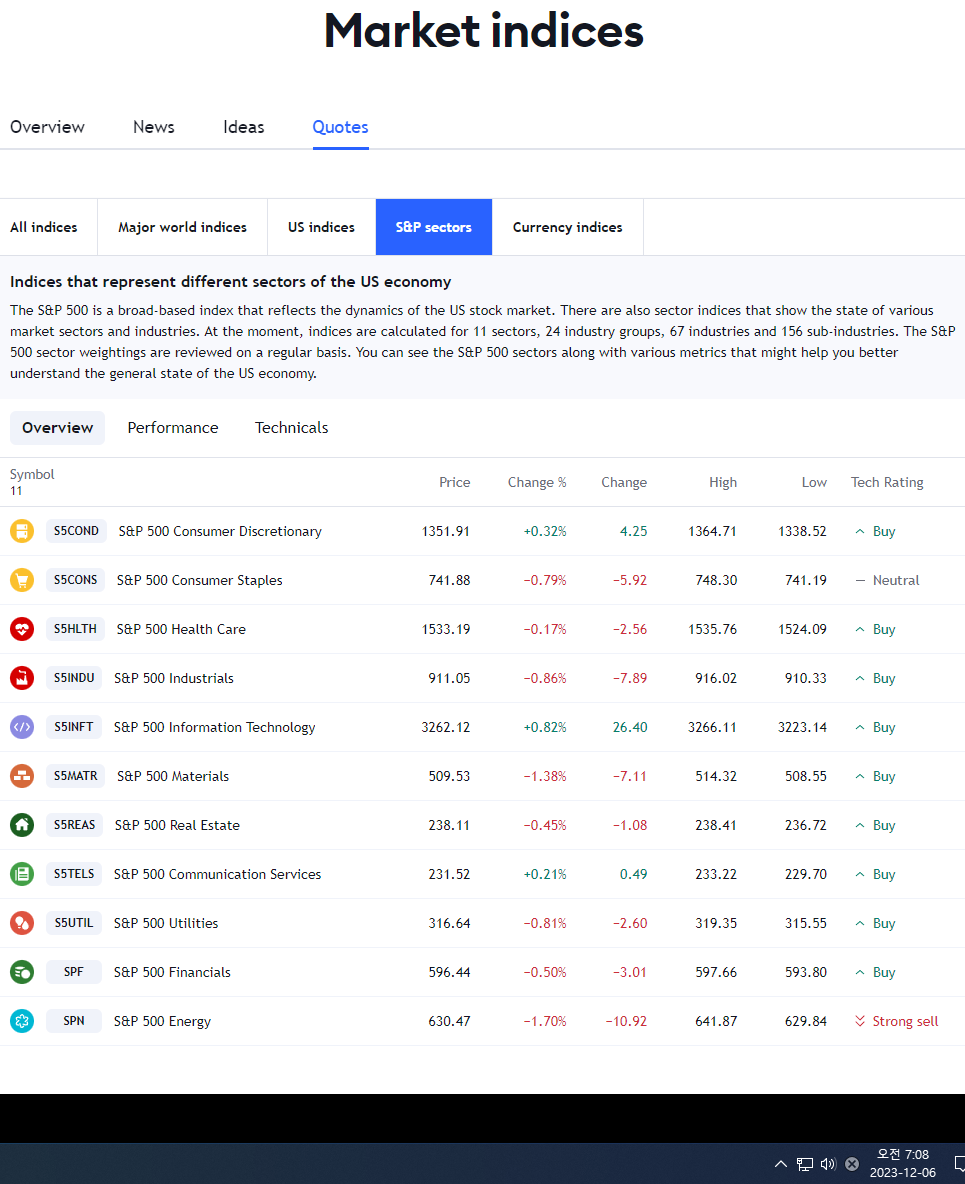Click Buy rating in the Financials row
This screenshot has height=1184, width=965.
coord(875,972)
